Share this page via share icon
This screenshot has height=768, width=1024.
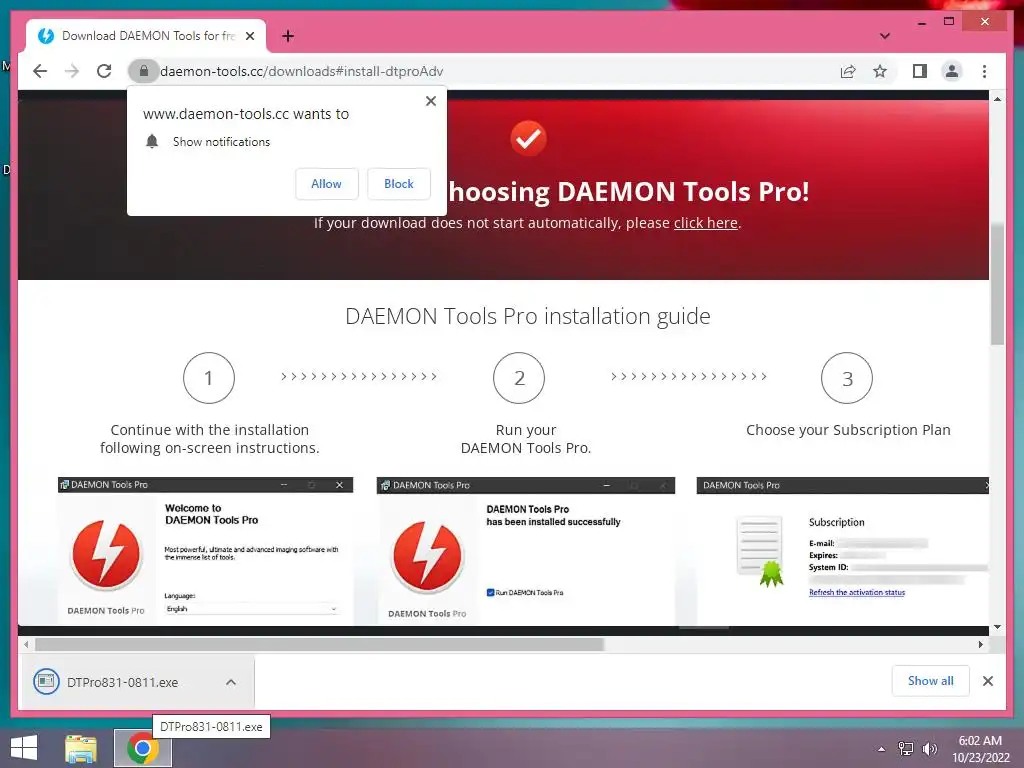pyautogui.click(x=848, y=71)
